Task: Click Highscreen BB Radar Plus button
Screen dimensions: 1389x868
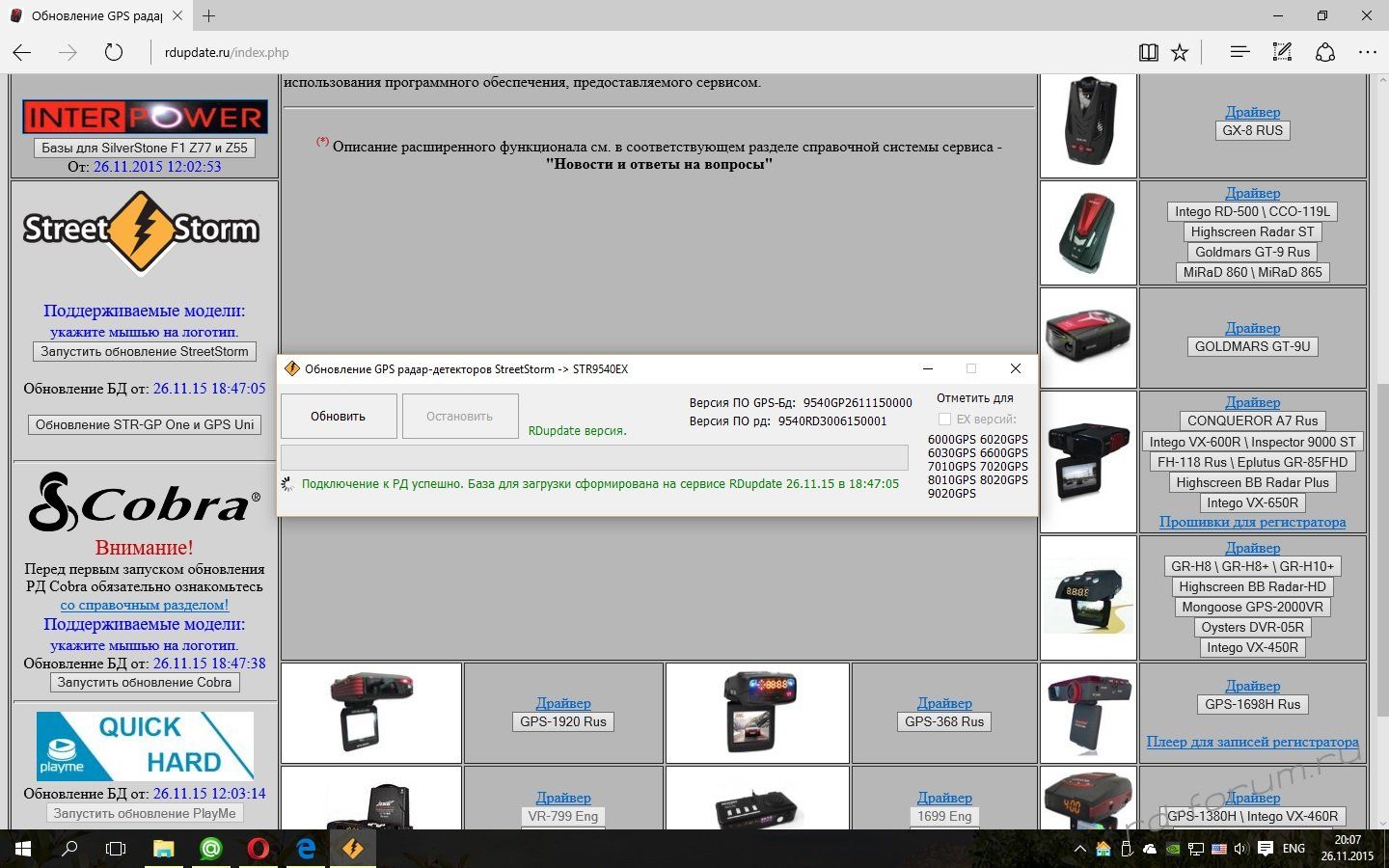Action: (x=1253, y=482)
